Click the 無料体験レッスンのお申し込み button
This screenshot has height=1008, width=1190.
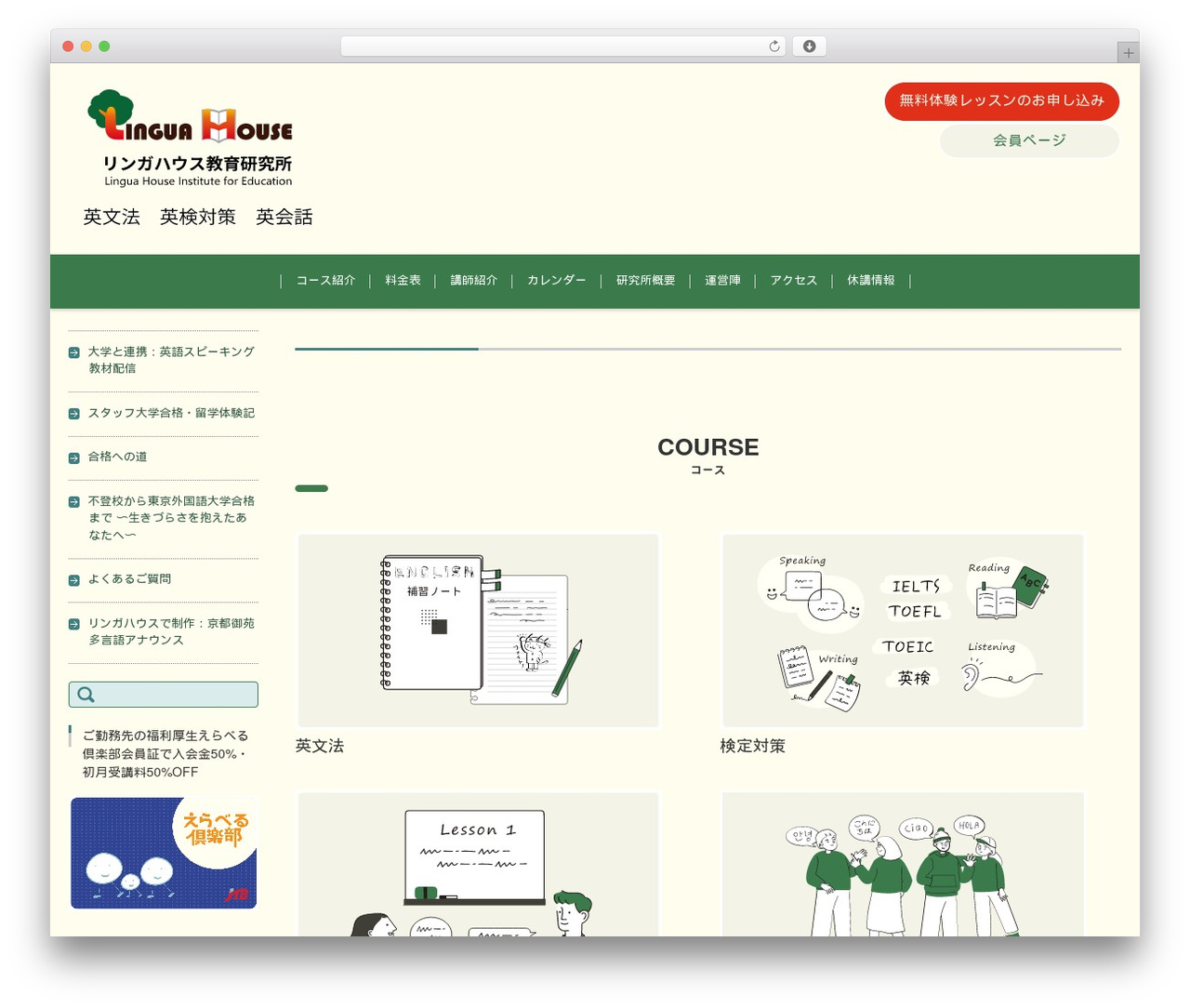(1001, 101)
